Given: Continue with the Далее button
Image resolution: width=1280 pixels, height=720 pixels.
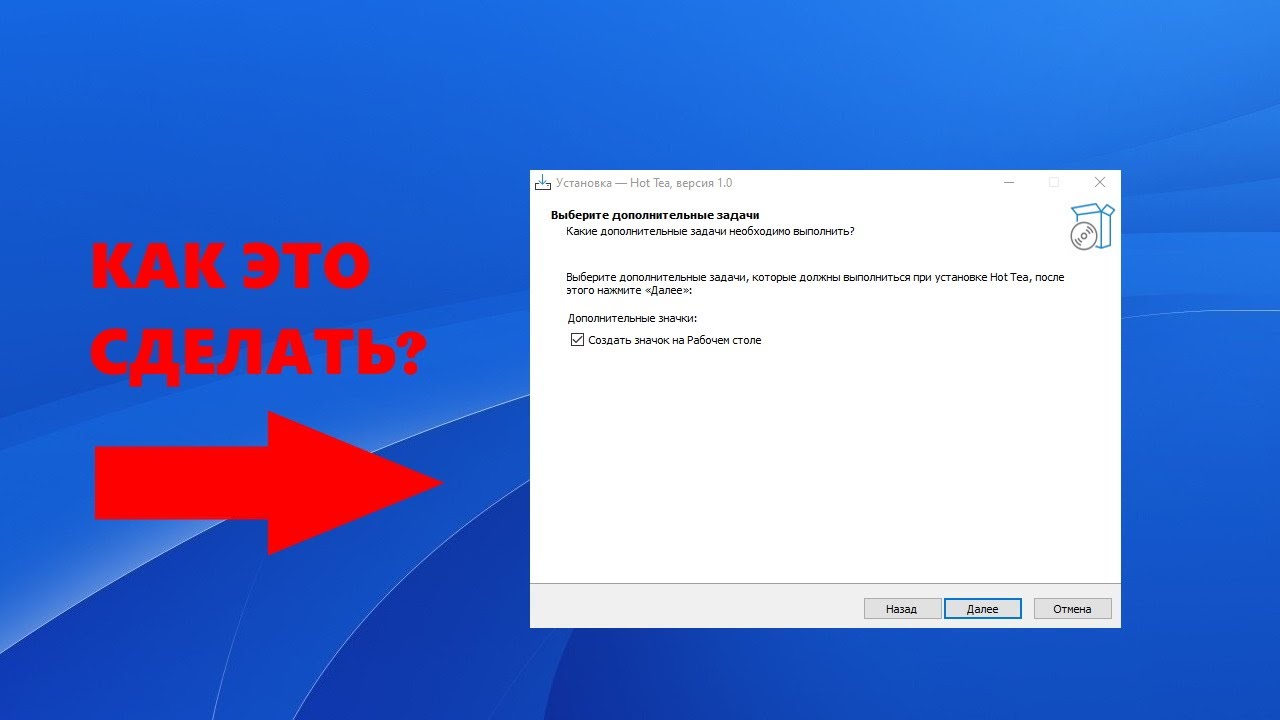Looking at the screenshot, I should tap(983, 608).
